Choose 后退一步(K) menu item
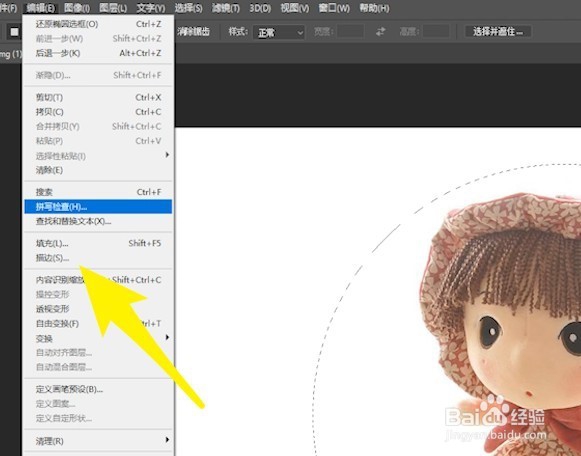Image resolution: width=581 pixels, height=456 pixels. tap(99, 53)
